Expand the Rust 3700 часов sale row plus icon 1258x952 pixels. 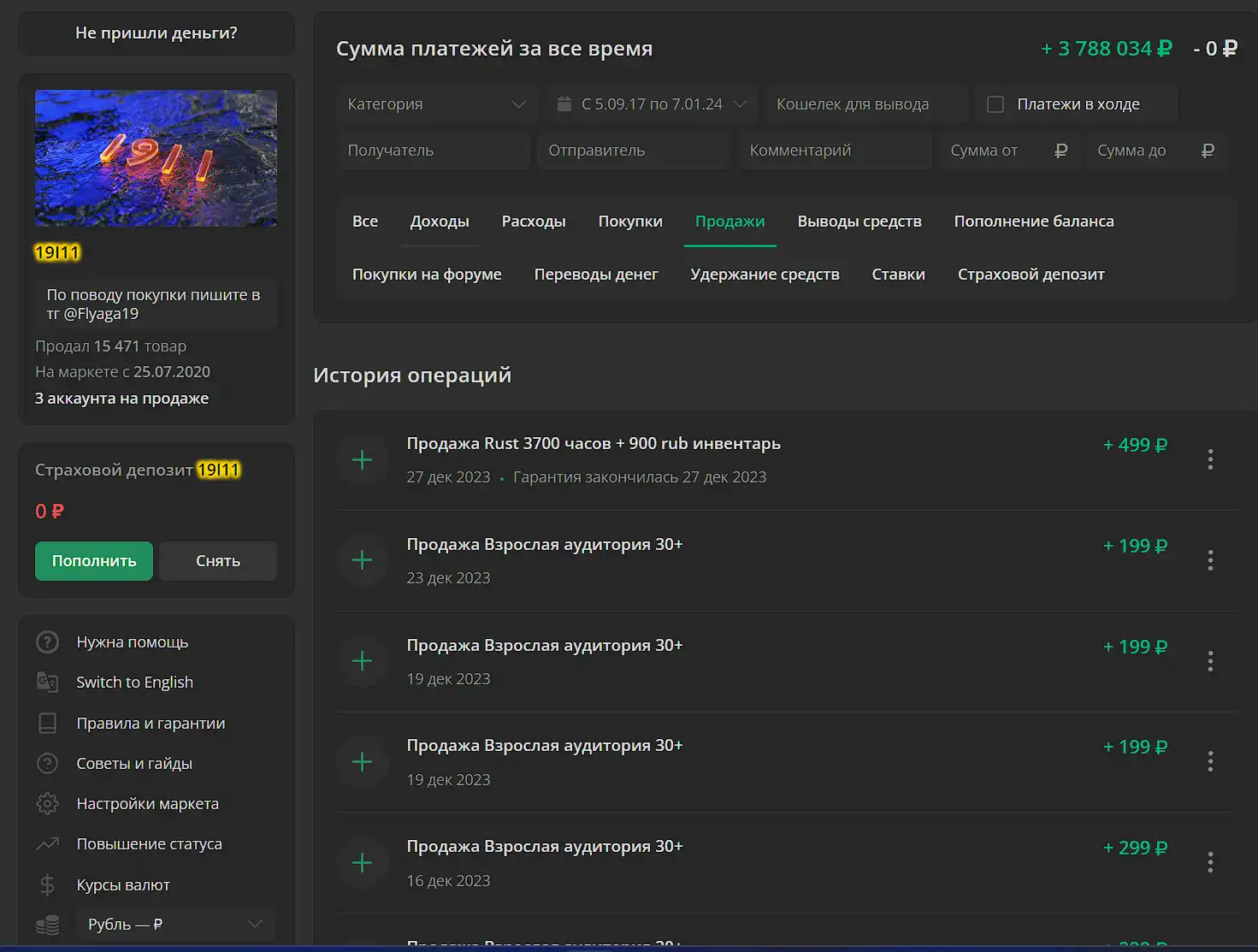(x=362, y=459)
